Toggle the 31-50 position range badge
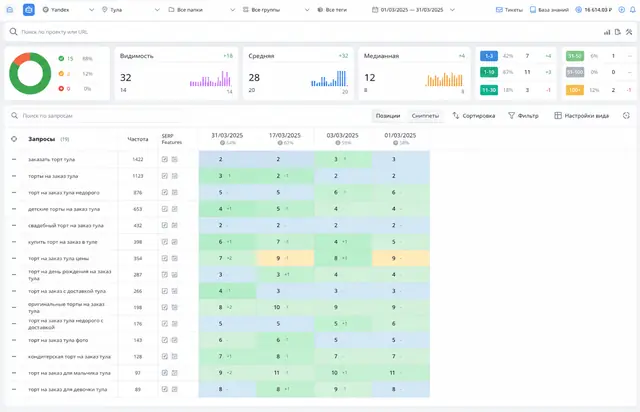Screen dimensions: 640x412 click(575, 56)
